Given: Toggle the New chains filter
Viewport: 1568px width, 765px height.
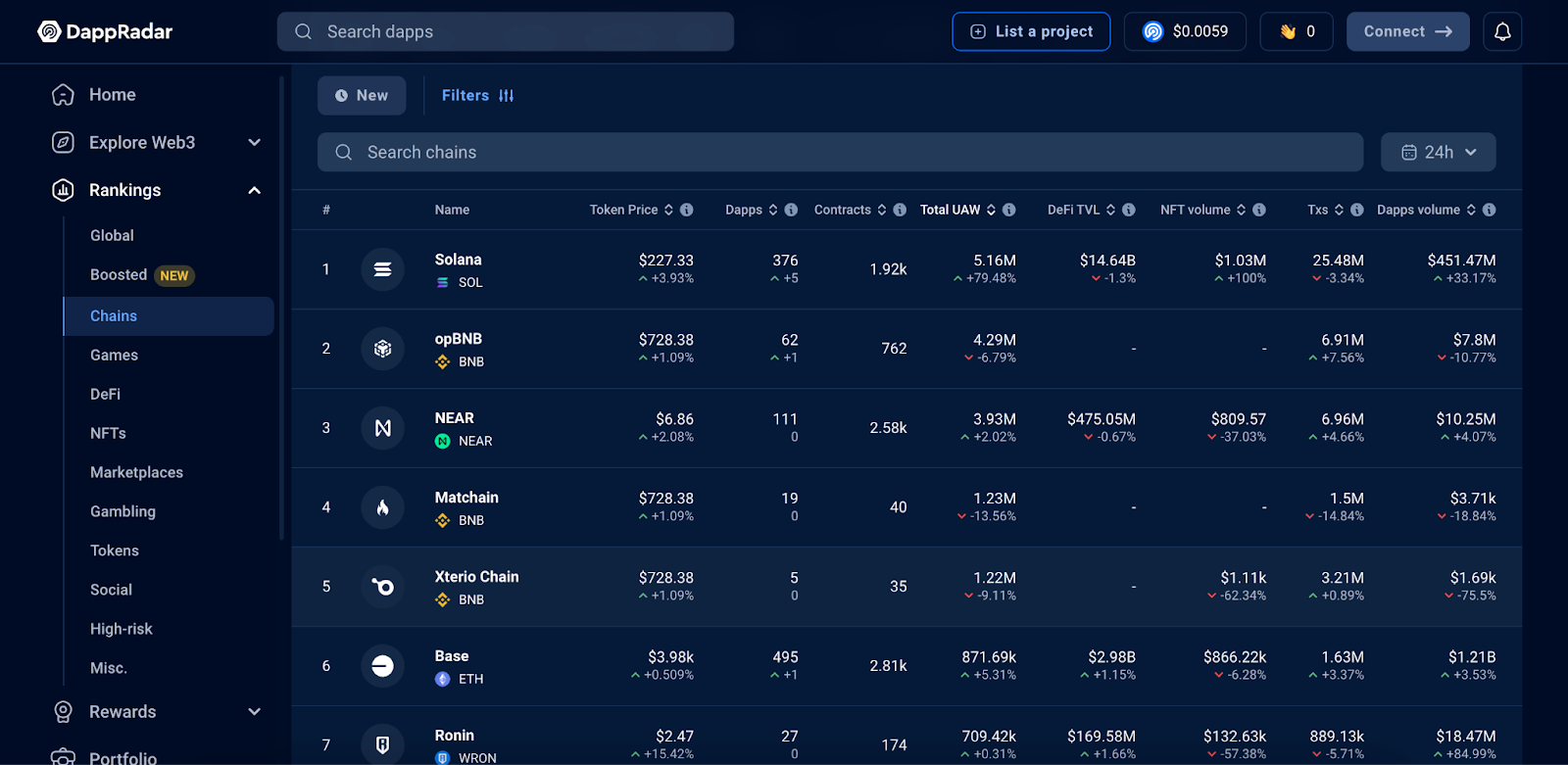Looking at the screenshot, I should click(362, 95).
